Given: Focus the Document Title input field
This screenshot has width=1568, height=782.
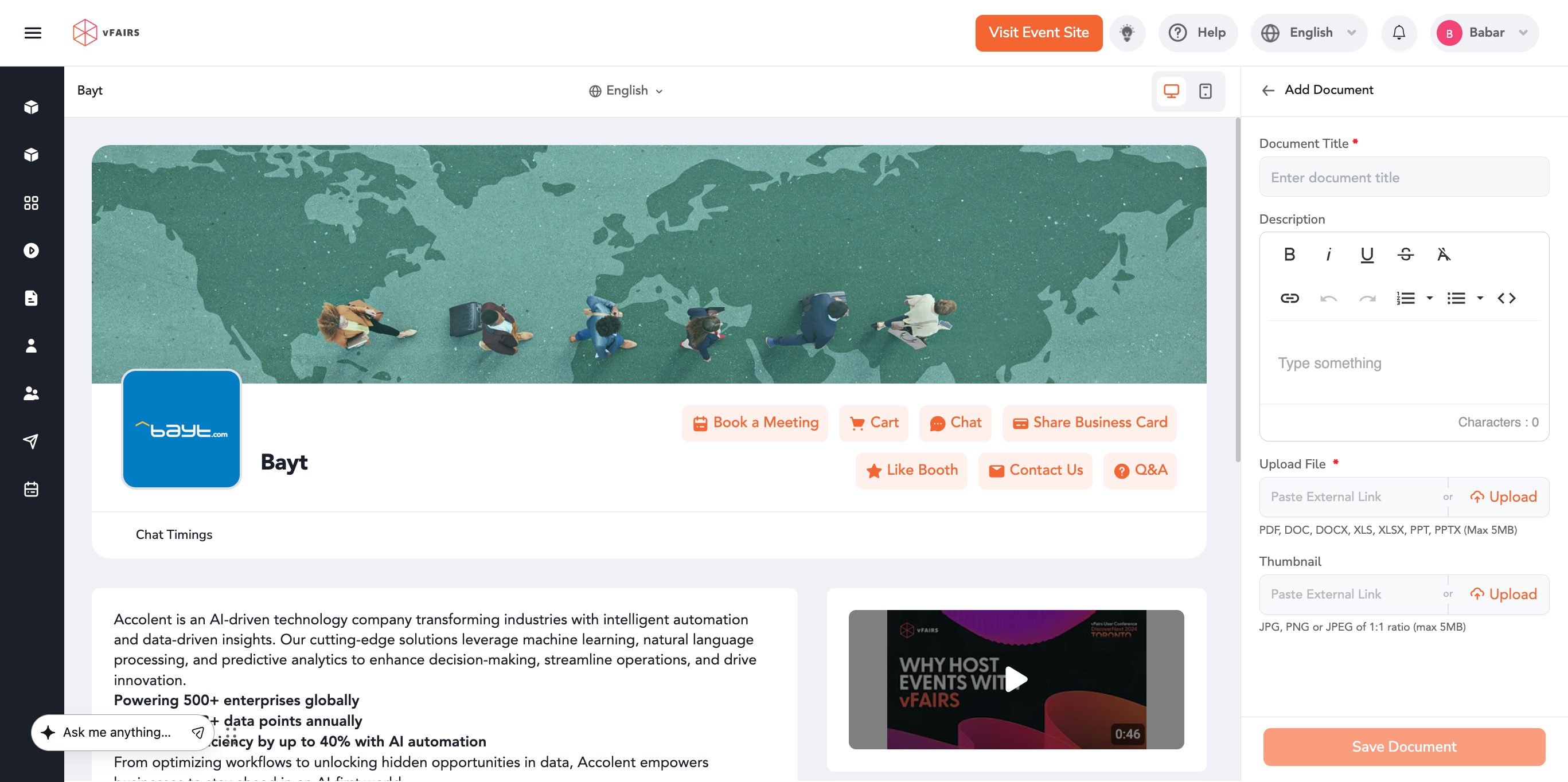Looking at the screenshot, I should coord(1403,177).
